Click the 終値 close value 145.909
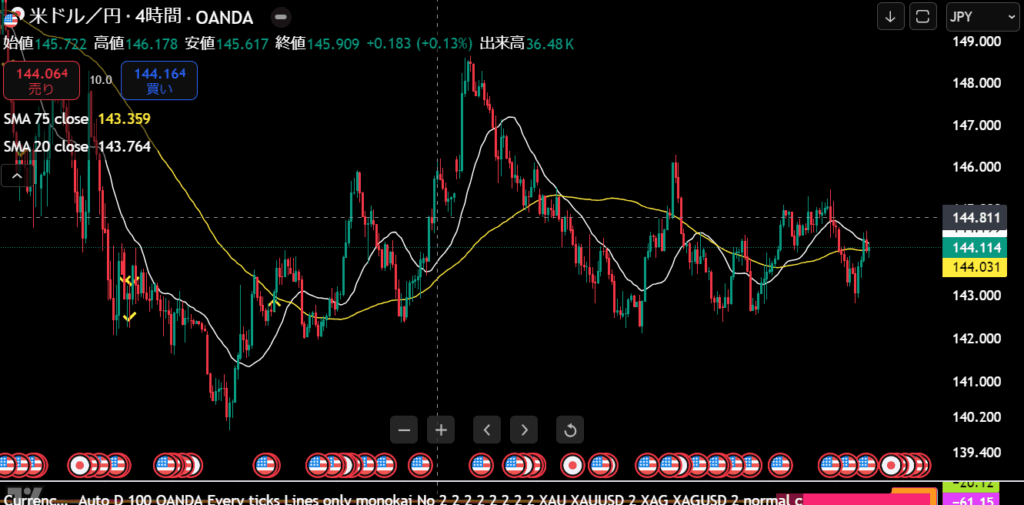 (332, 44)
